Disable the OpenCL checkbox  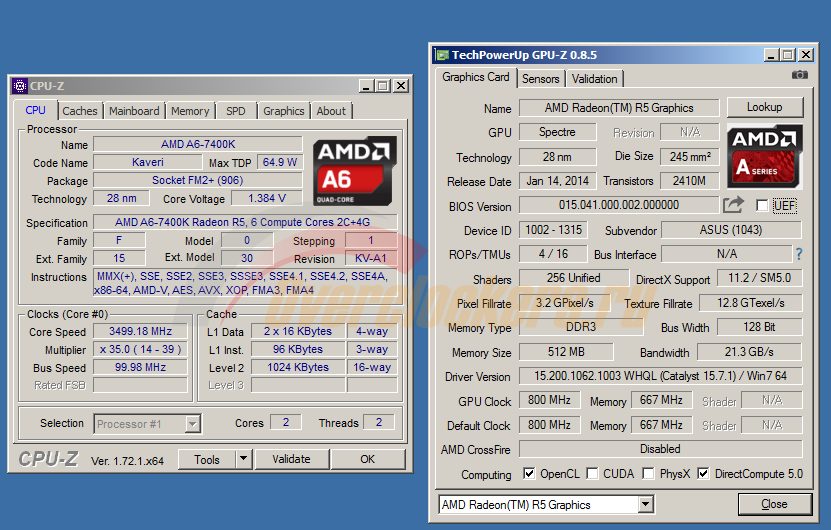pos(530,474)
